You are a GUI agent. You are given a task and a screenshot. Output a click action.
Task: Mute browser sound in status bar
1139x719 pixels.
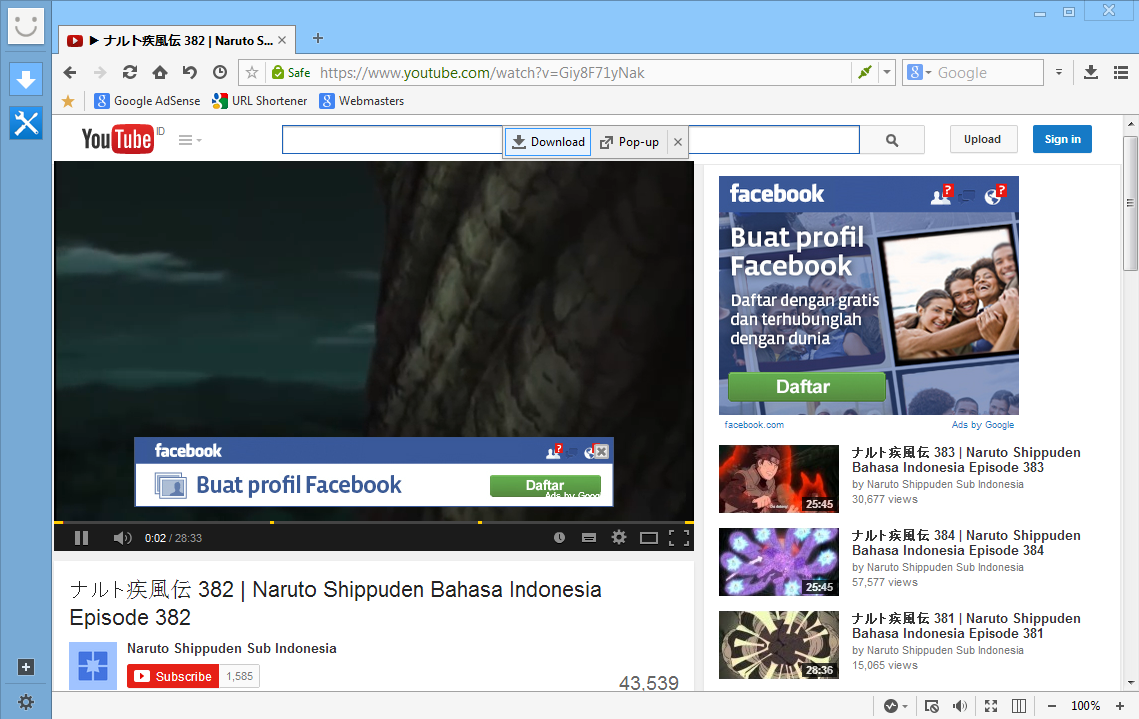[x=960, y=706]
